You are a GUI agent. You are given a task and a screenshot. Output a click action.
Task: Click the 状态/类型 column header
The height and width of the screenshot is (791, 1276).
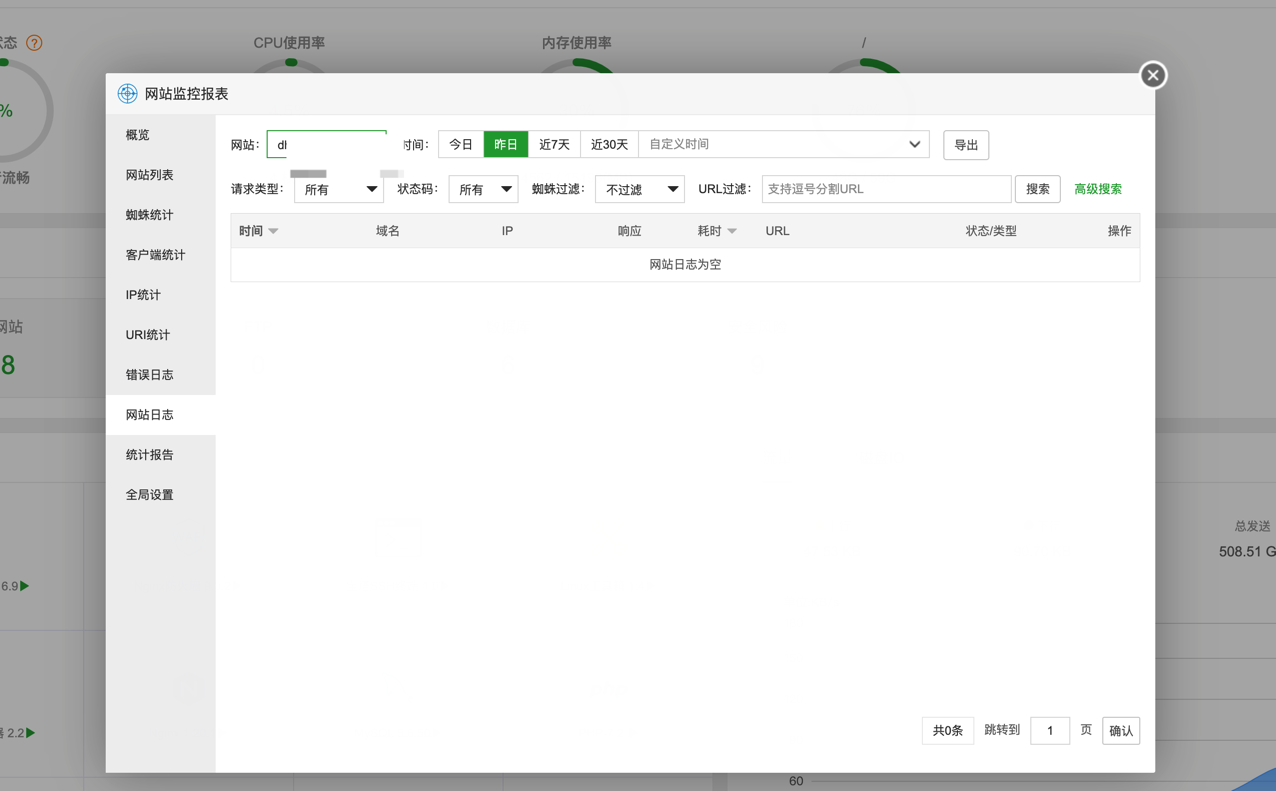[991, 231]
